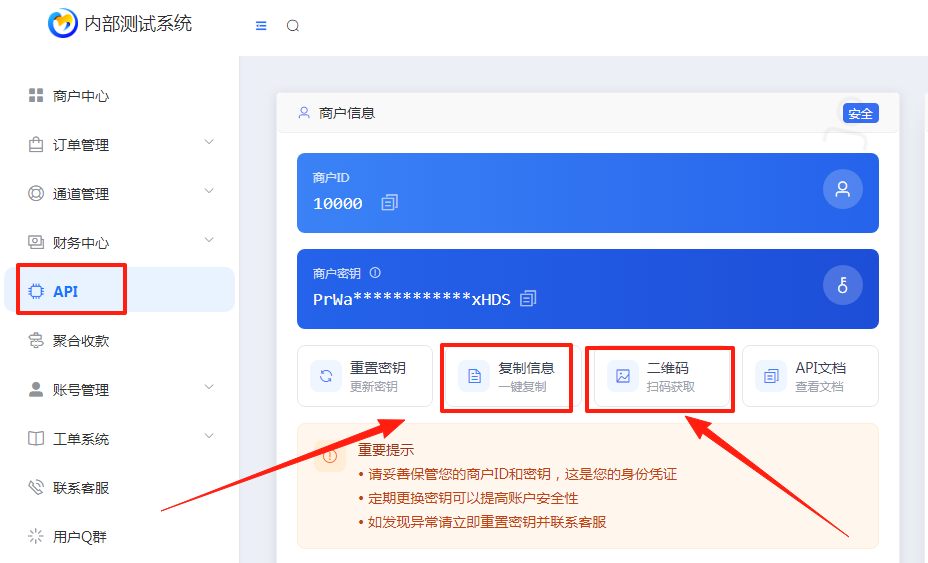Image resolution: width=928 pixels, height=563 pixels.
Task: Open 商户中心 in the sidebar
Action: 81,96
